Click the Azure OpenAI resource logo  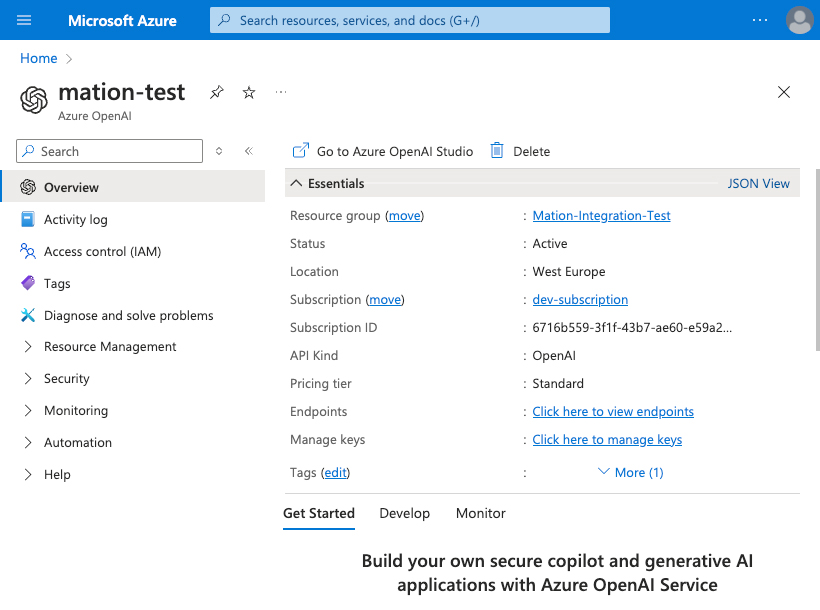click(34, 99)
